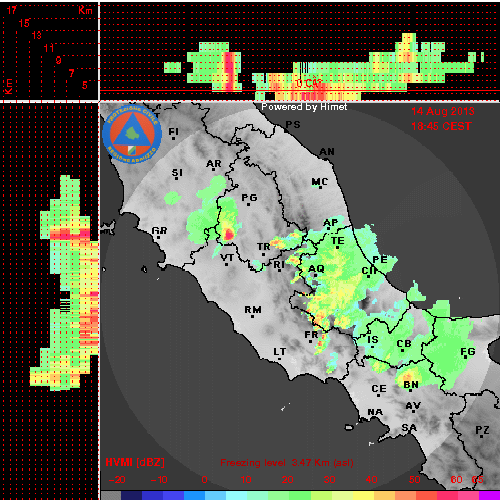Click the '-10' dBZ scale value
The width and height of the screenshot is (500, 500).
[159, 480]
